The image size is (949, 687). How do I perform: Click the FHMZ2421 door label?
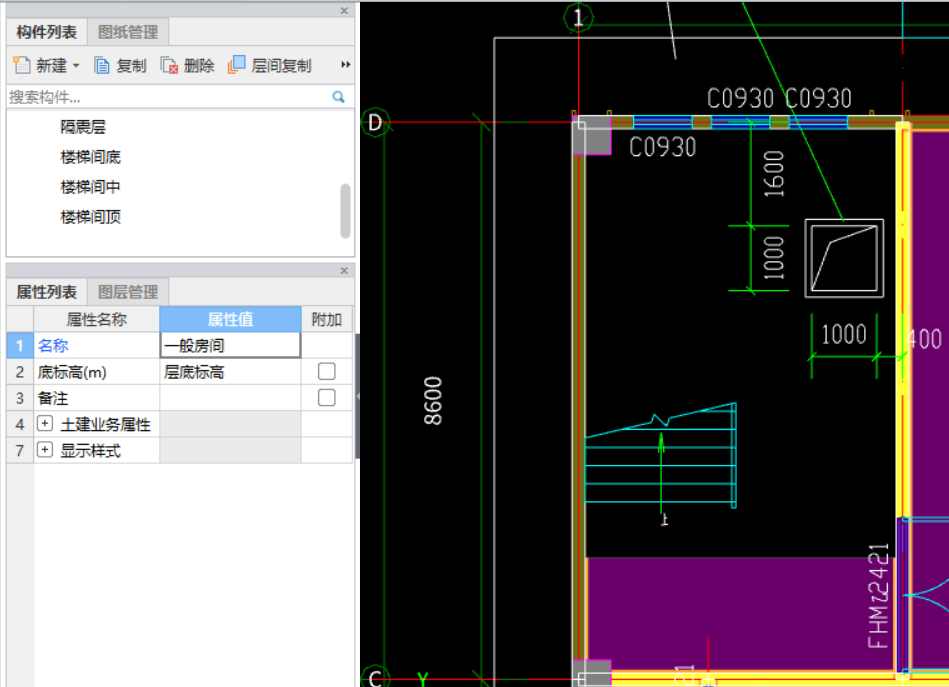[x=879, y=596]
